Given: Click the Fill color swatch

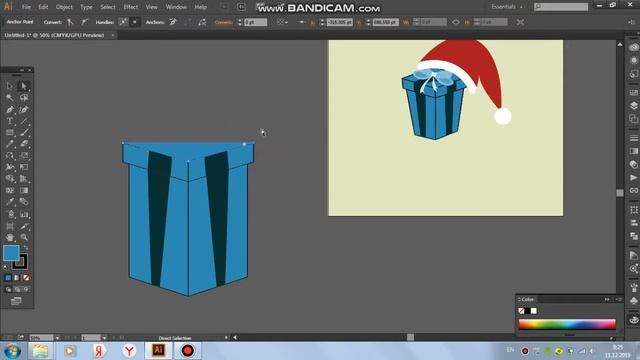Looking at the screenshot, I should [x=11, y=253].
